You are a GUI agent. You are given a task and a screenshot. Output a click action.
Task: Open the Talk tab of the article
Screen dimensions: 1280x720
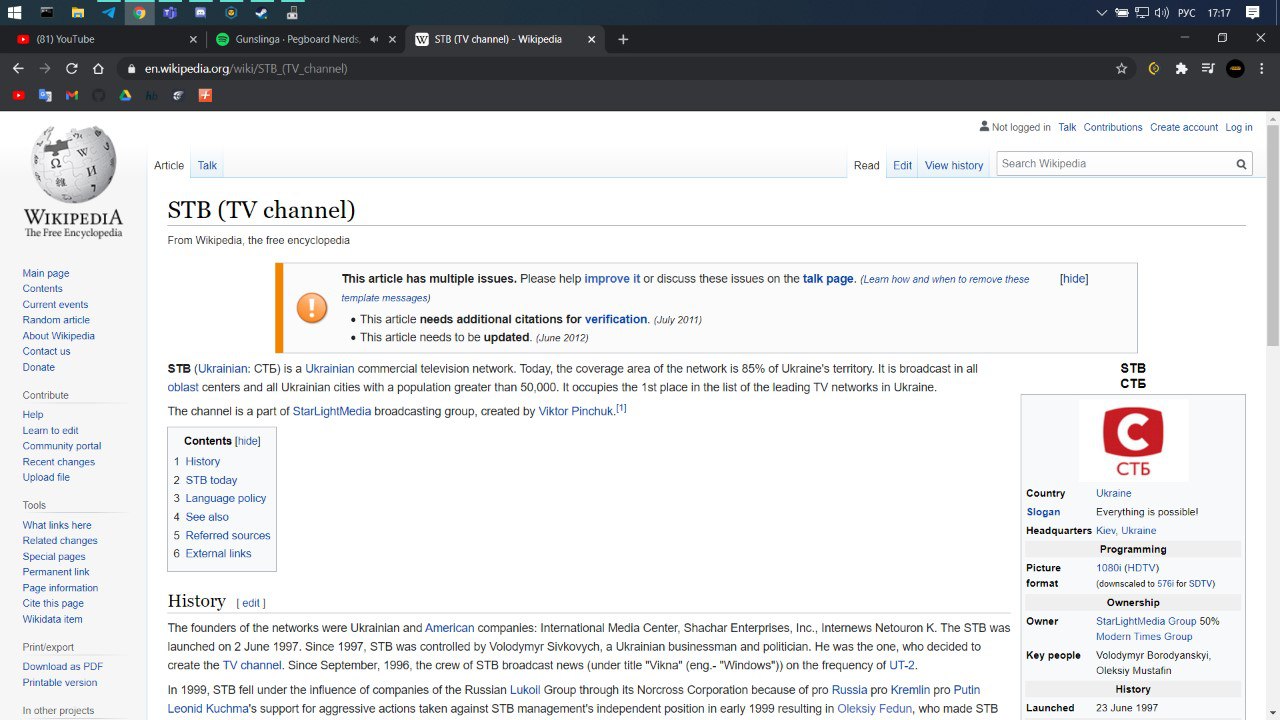pos(207,166)
